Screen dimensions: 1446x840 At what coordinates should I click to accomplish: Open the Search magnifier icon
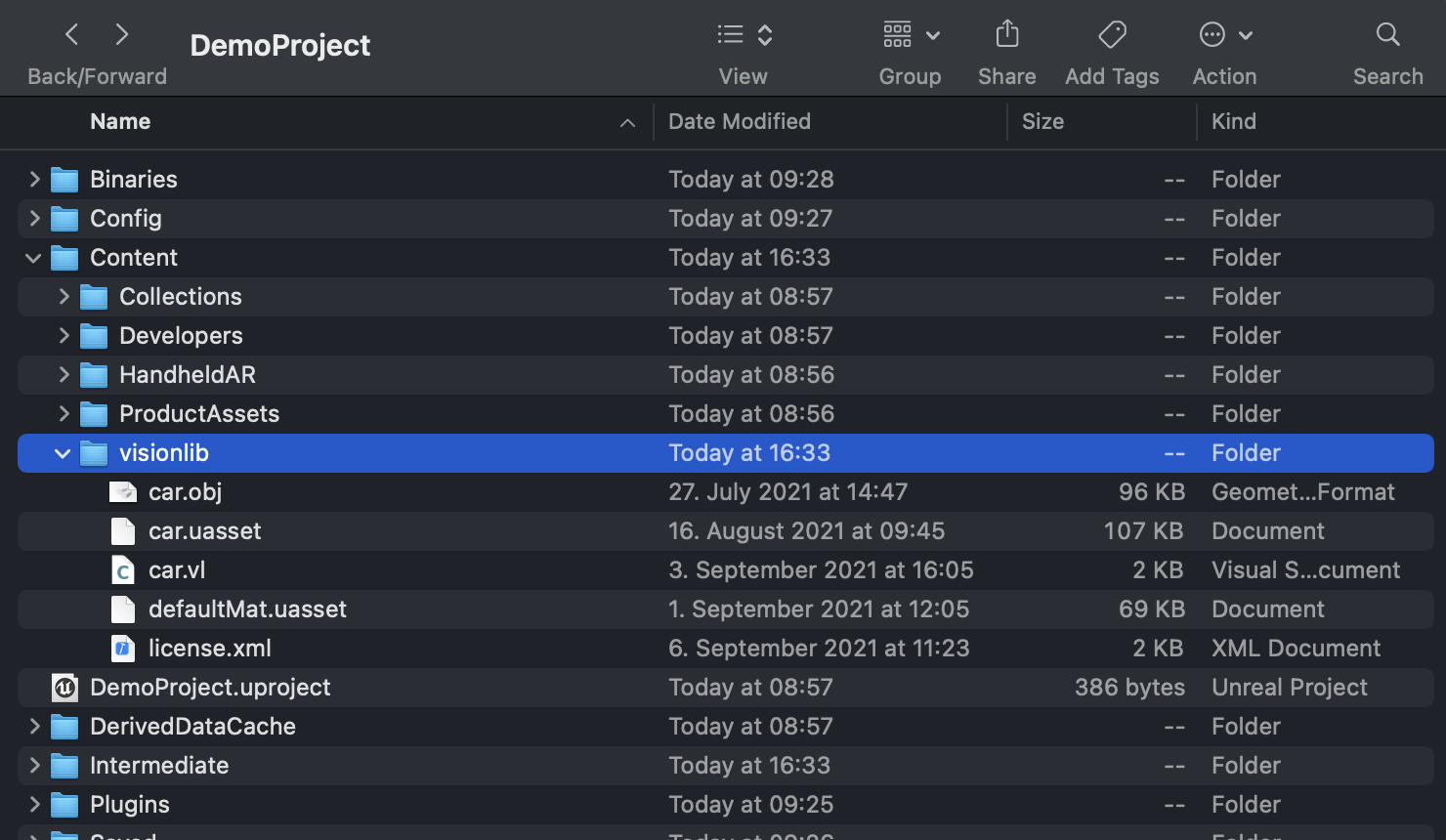point(1387,35)
